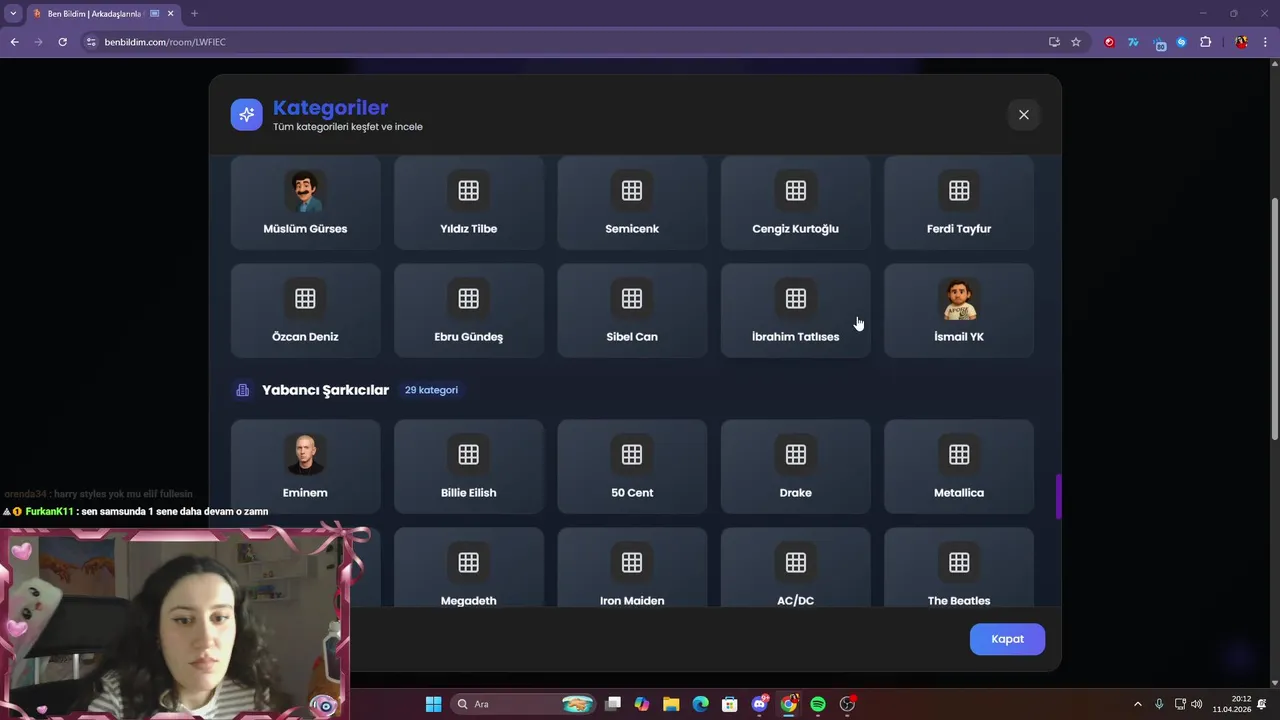Open the Extensions puzzle icon
This screenshot has width=1280, height=720.
pyautogui.click(x=1206, y=42)
